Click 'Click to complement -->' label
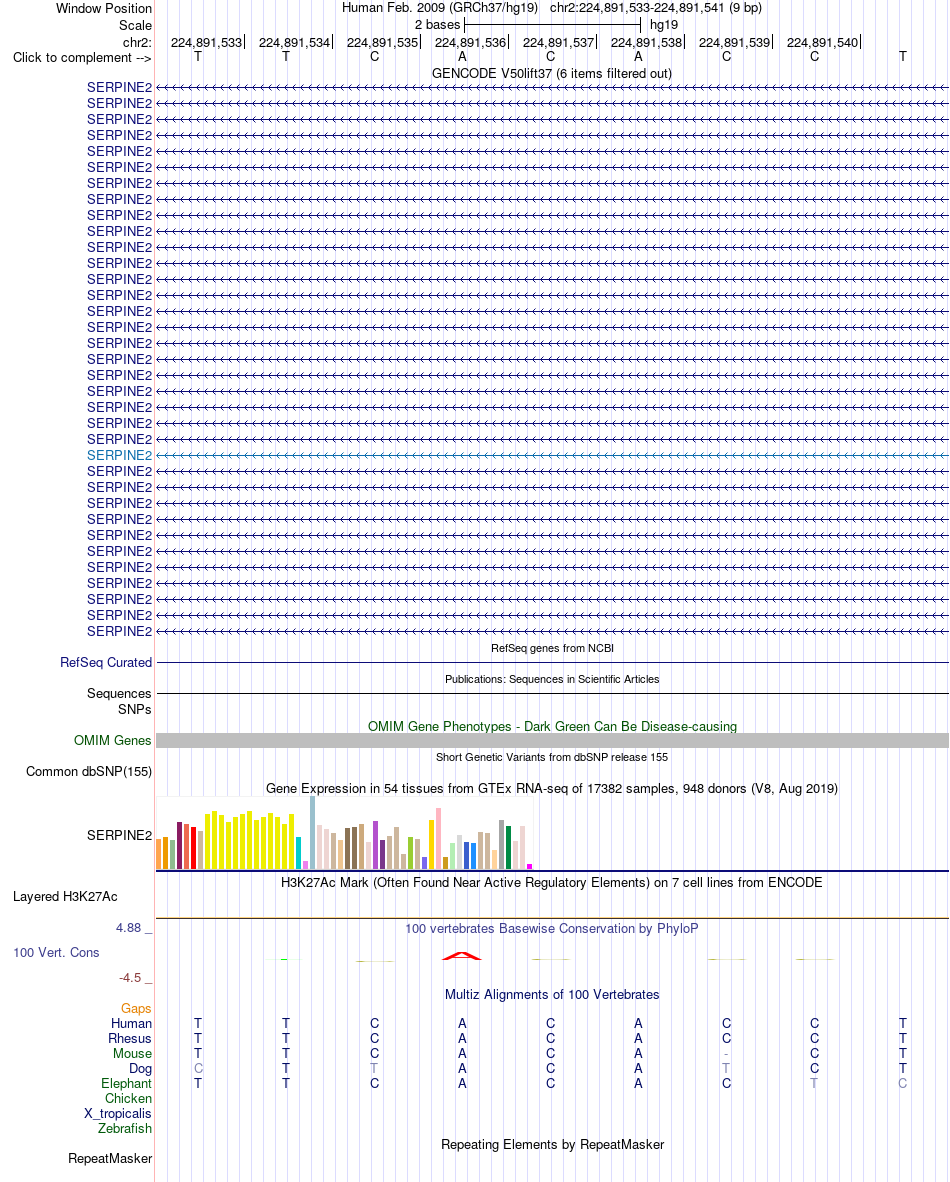This screenshot has width=950, height=1182. click(81, 57)
